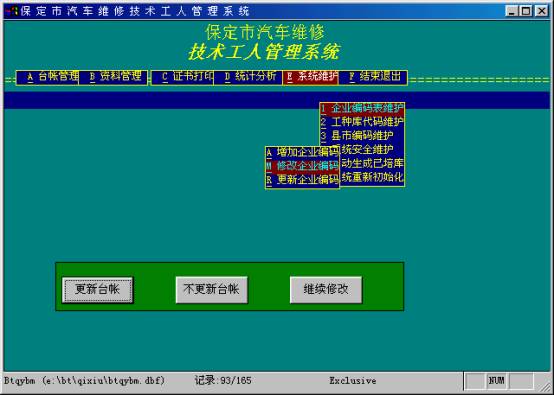
Task: Click the 不更新台帐 button
Action: pos(211,290)
